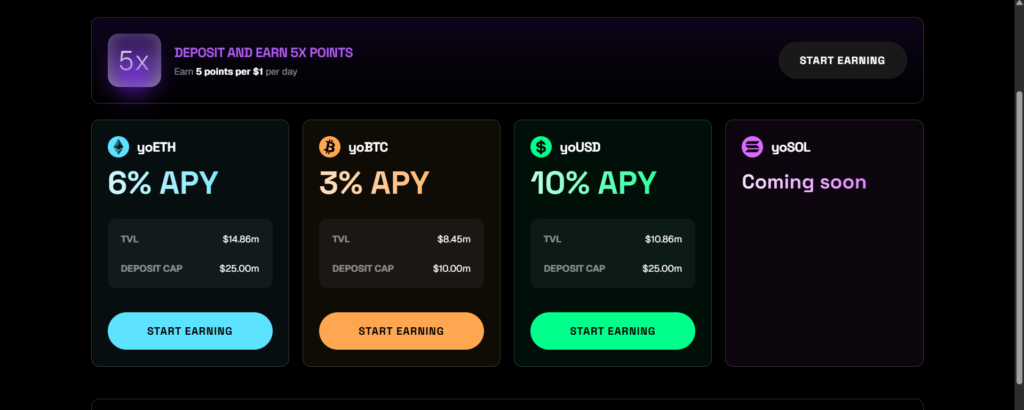The height and width of the screenshot is (410, 1024).
Task: Click the page's vertical scrollbar thumb
Action: [x=1019, y=238]
